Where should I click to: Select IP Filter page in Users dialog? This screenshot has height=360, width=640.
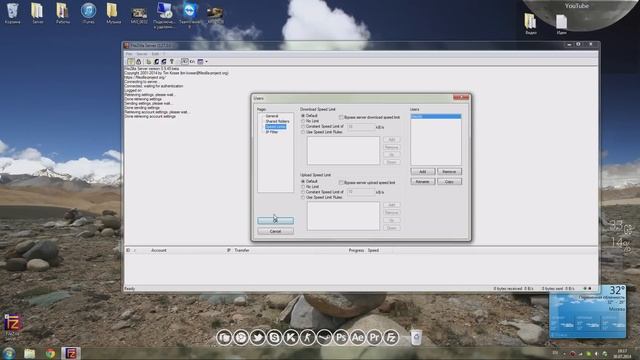coord(272,132)
